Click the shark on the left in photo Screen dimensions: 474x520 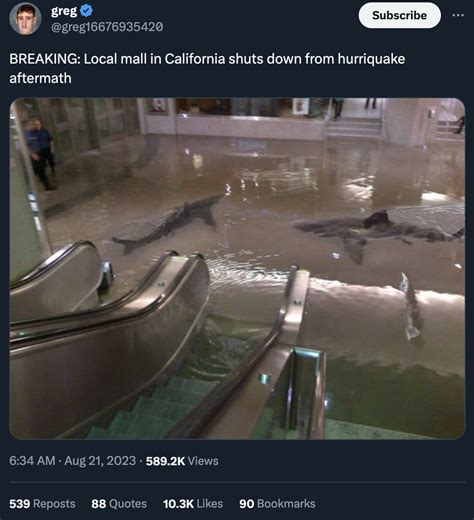pos(167,223)
